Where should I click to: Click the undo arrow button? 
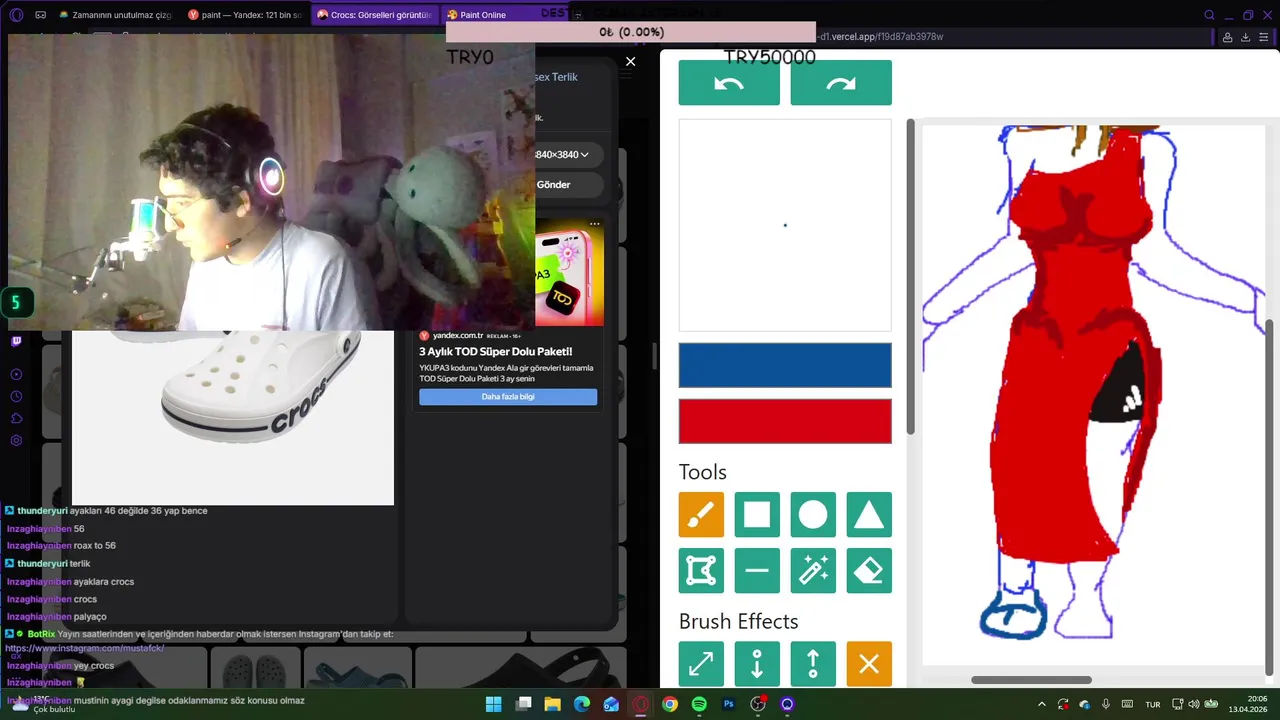(729, 83)
